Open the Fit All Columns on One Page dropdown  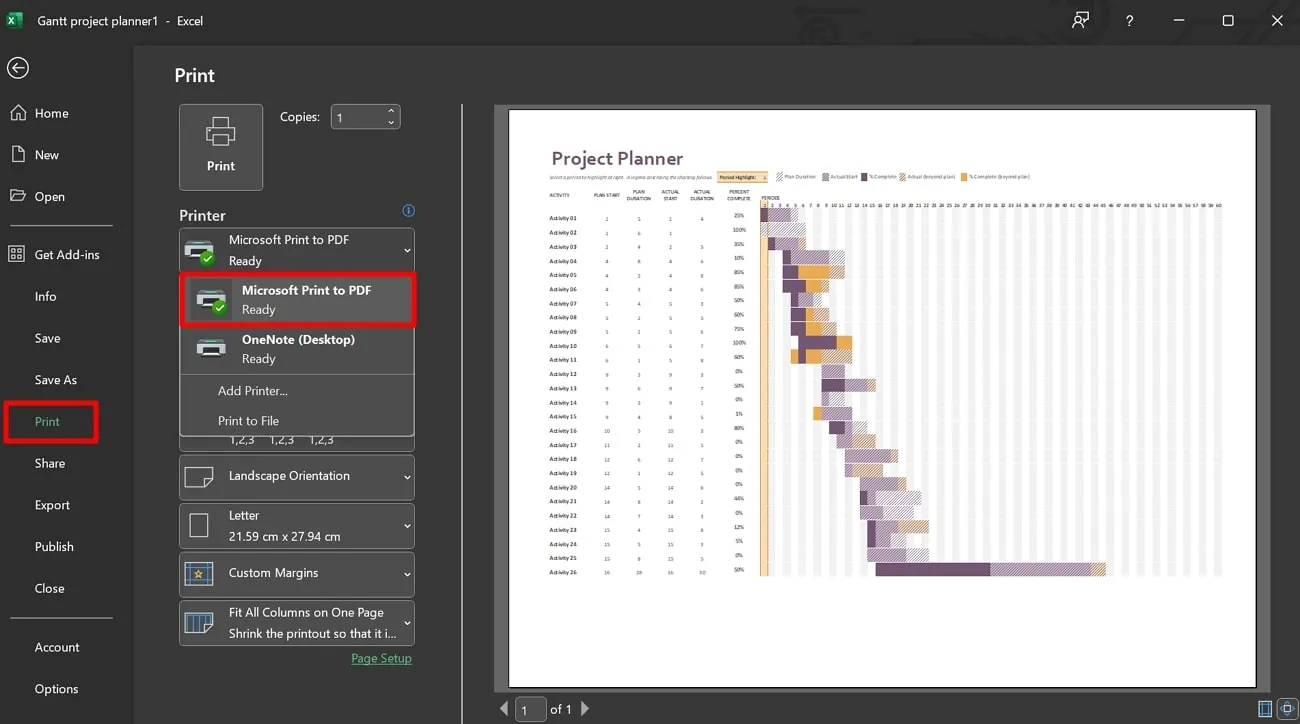(x=297, y=622)
